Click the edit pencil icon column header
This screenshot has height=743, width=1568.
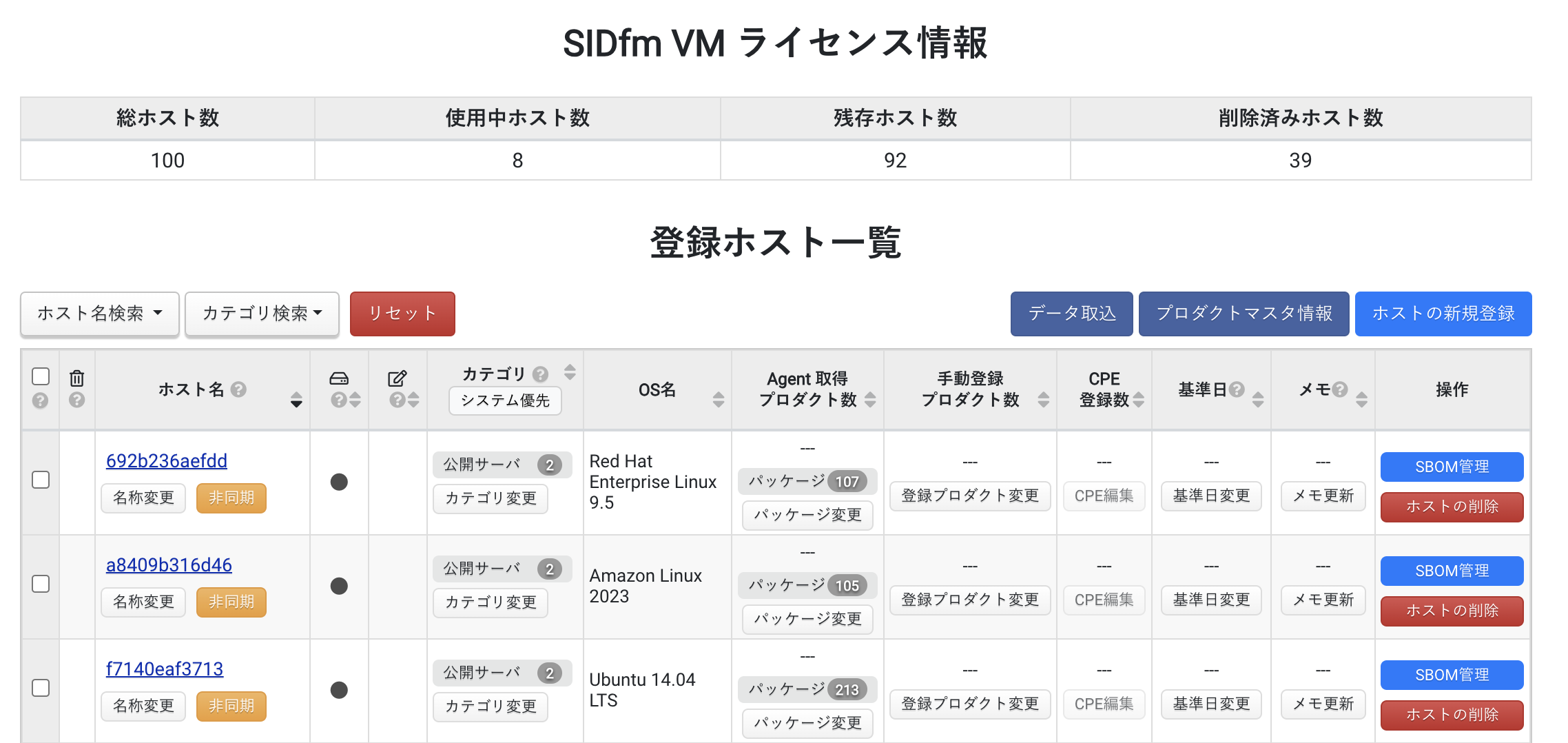pos(398,378)
